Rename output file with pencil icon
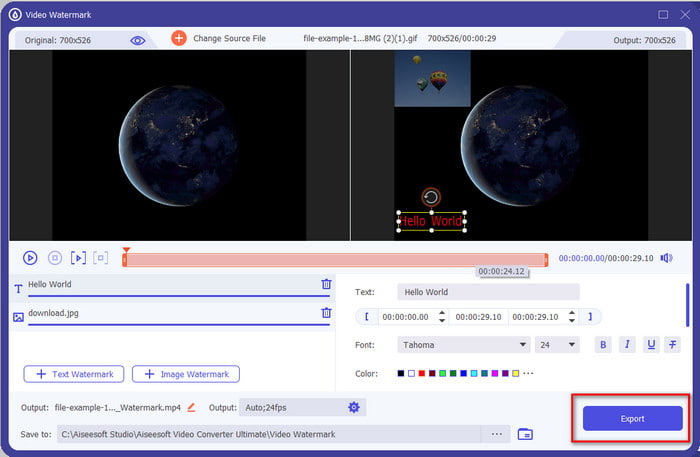Image resolution: width=700 pixels, height=457 pixels. (x=191, y=407)
